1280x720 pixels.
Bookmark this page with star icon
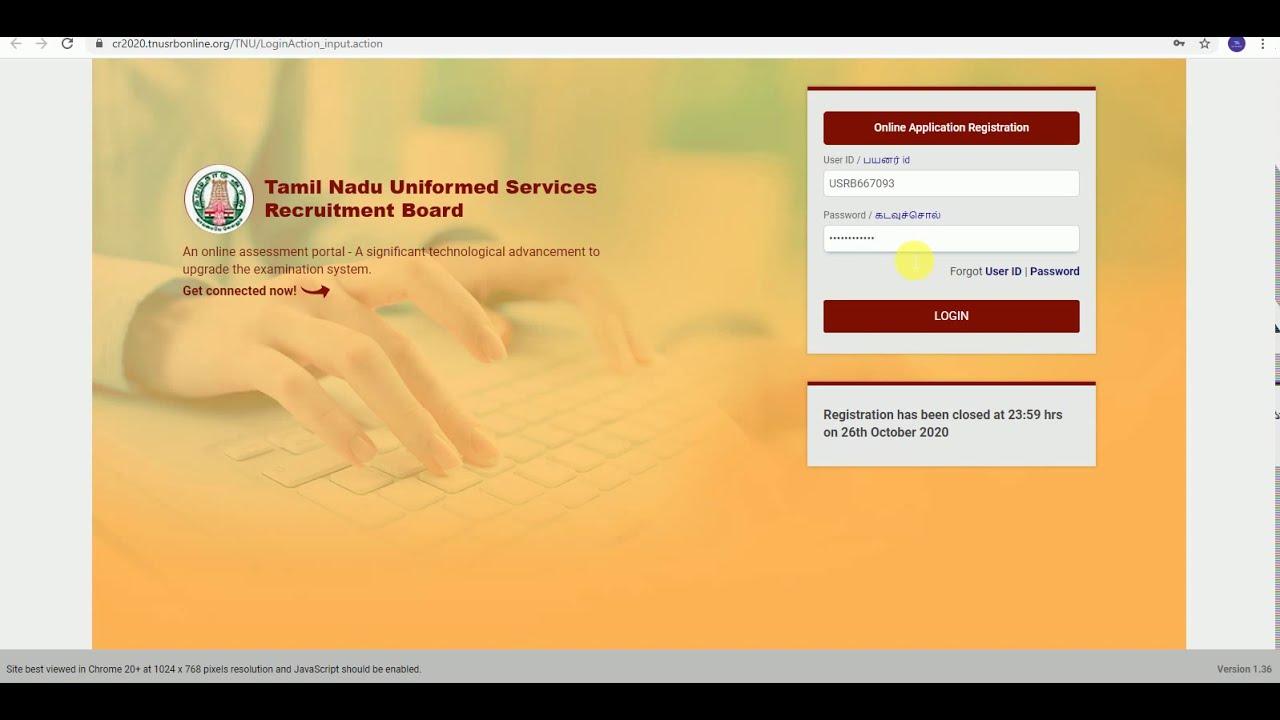pyautogui.click(x=1205, y=44)
